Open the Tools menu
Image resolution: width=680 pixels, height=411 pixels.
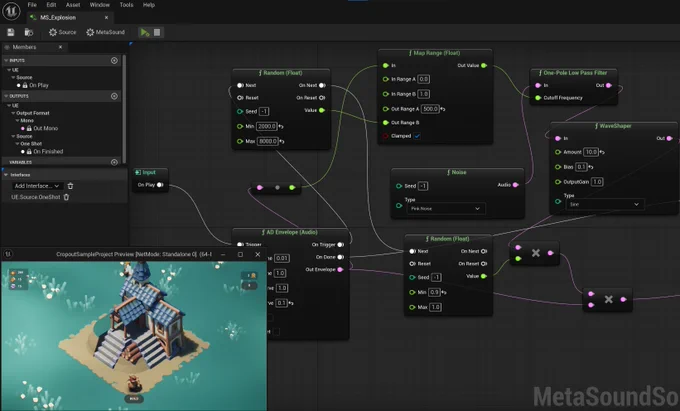(126, 5)
